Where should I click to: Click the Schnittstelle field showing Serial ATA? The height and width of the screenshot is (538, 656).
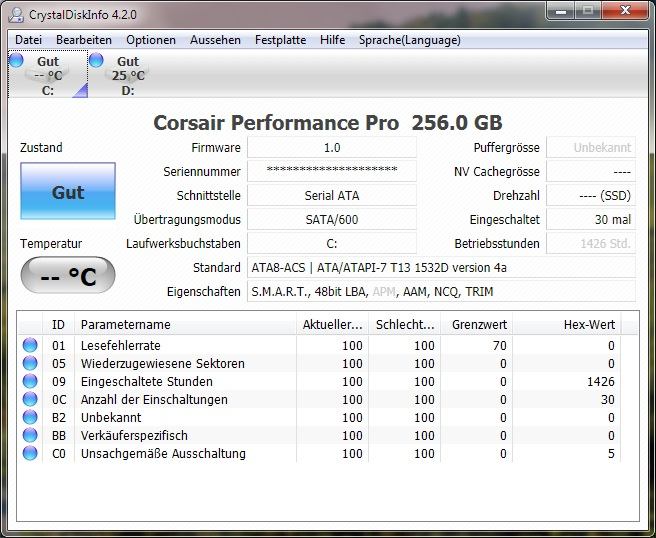point(332,195)
